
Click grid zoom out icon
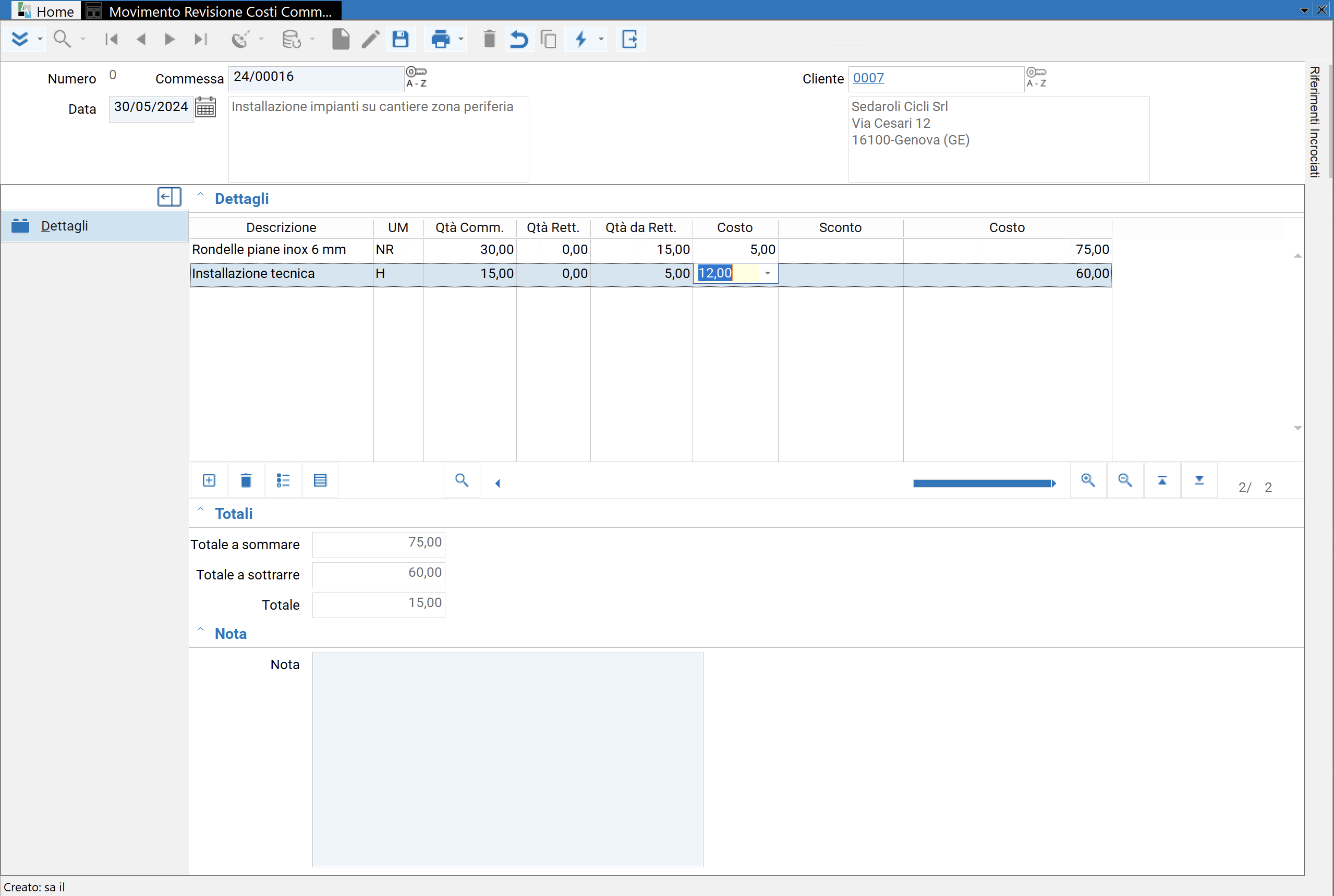[x=1125, y=480]
